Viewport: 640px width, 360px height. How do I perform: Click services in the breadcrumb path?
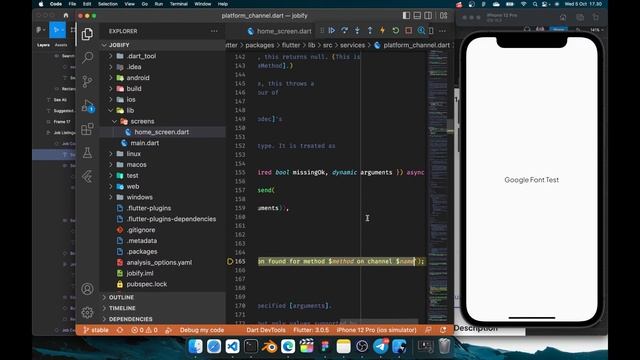(352, 45)
